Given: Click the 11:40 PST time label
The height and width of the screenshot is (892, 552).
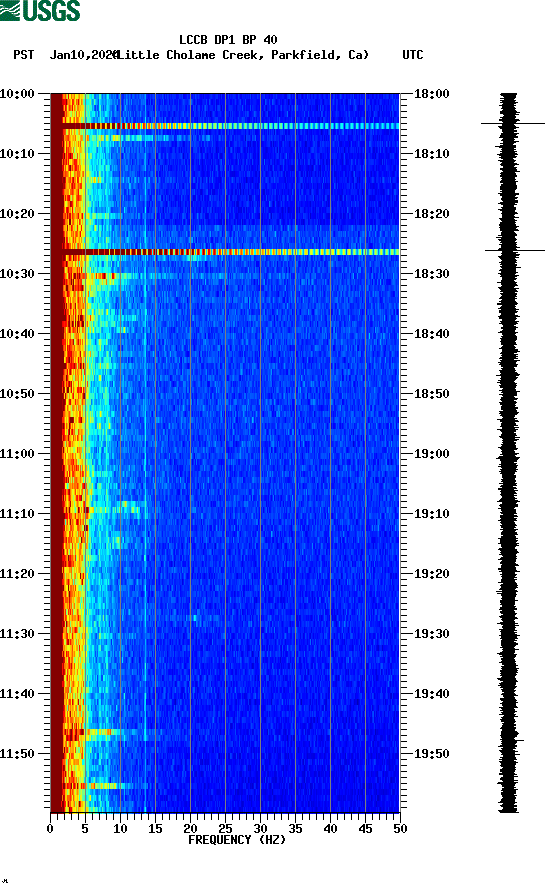Looking at the screenshot, I should [17, 694].
